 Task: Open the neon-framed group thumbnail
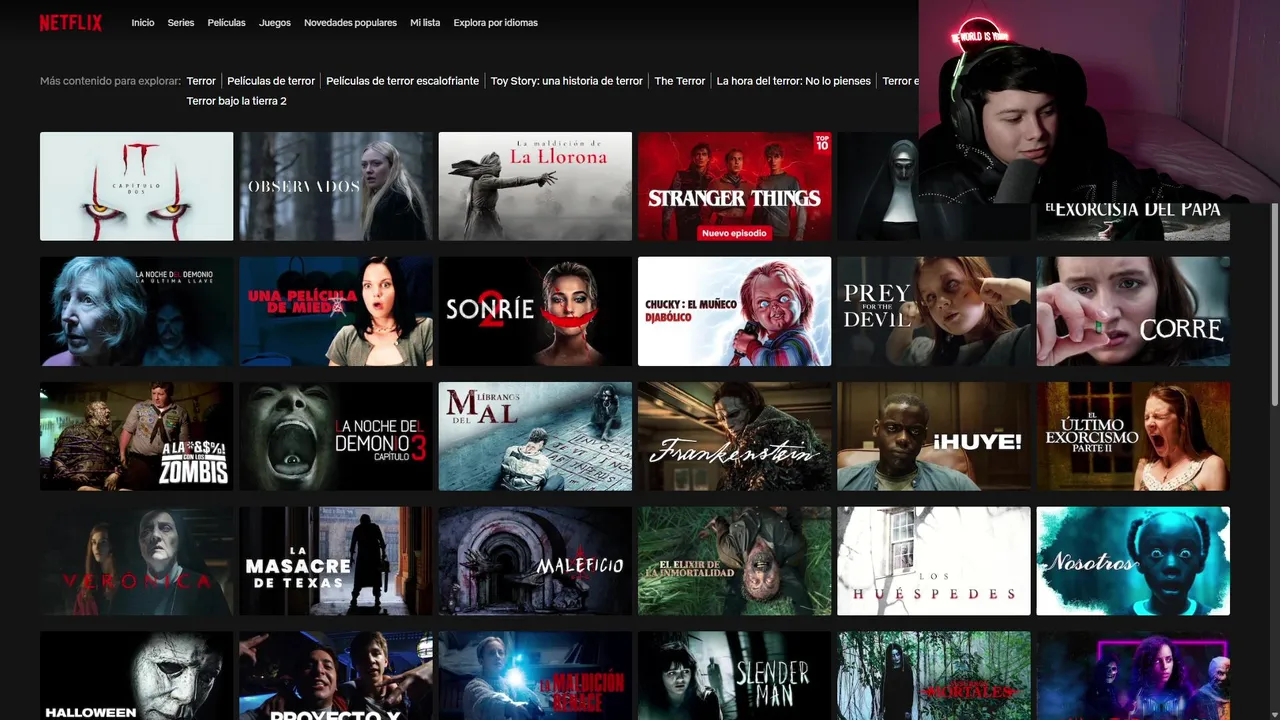click(x=1133, y=676)
